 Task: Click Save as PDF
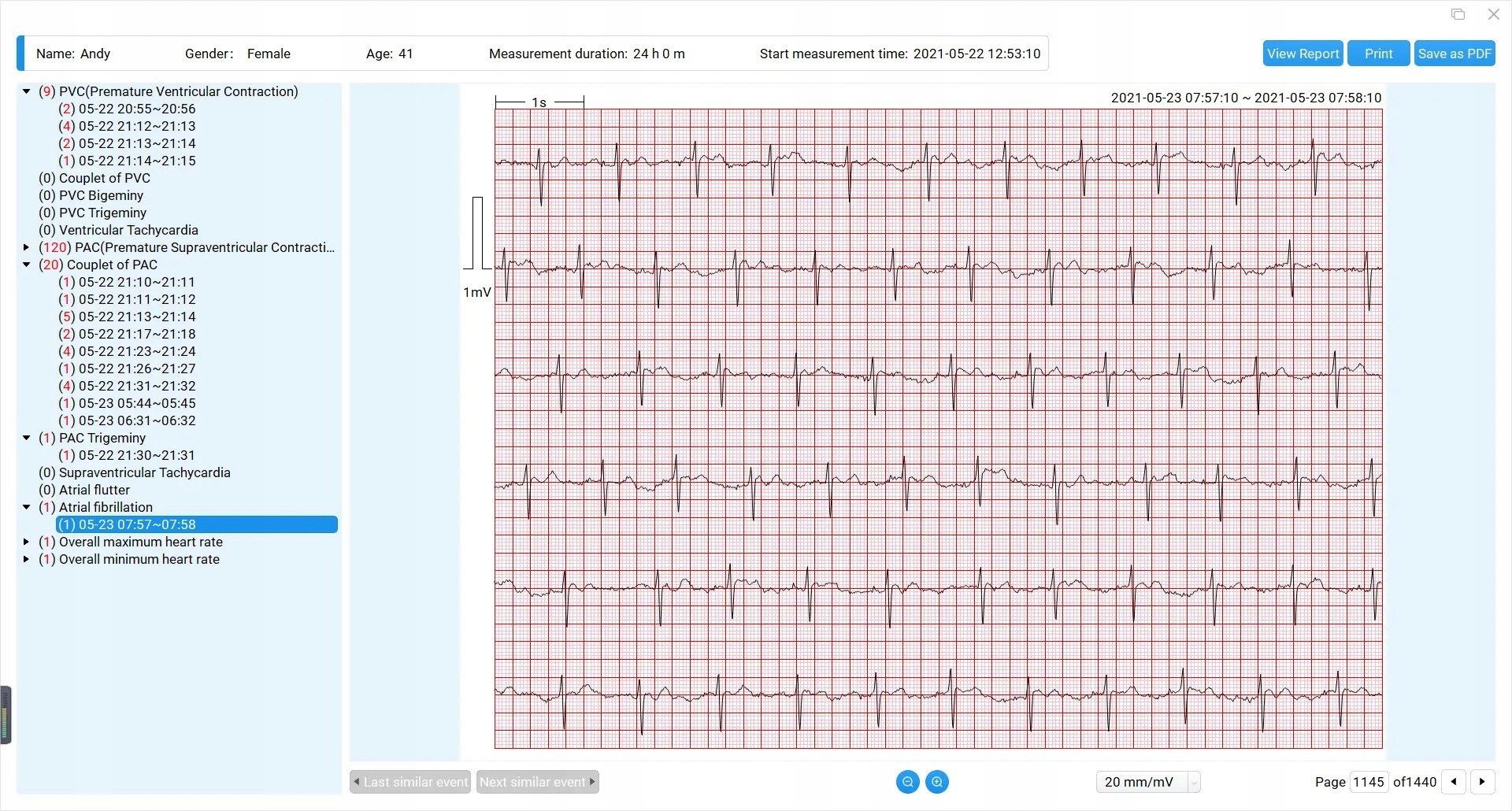[x=1455, y=54]
